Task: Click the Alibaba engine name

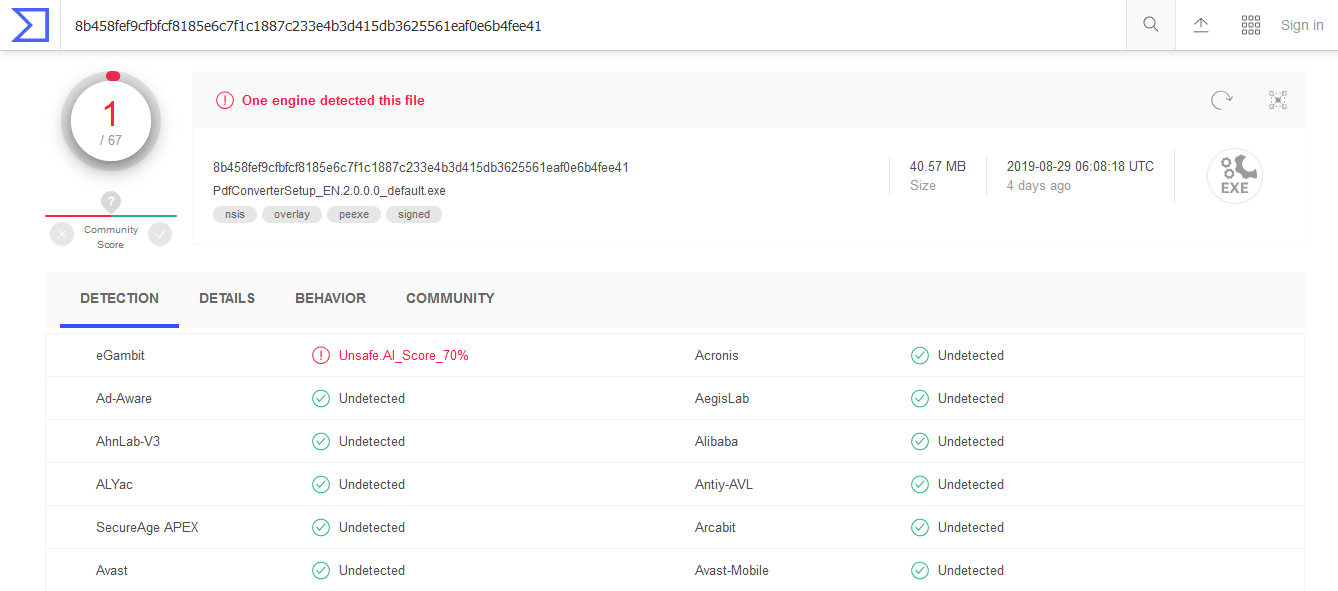Action: click(716, 441)
